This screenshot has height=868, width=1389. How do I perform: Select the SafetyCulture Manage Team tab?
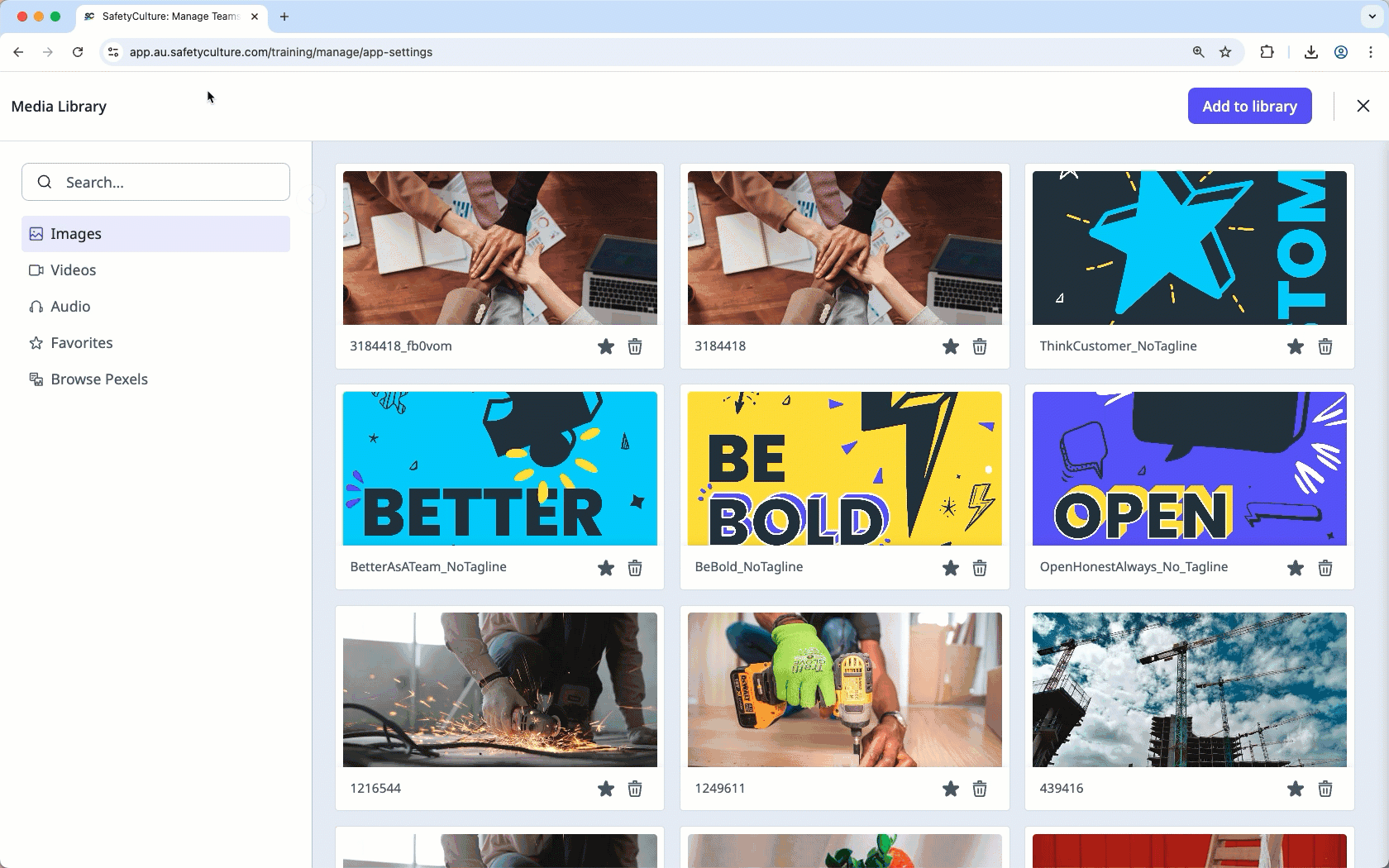171,17
